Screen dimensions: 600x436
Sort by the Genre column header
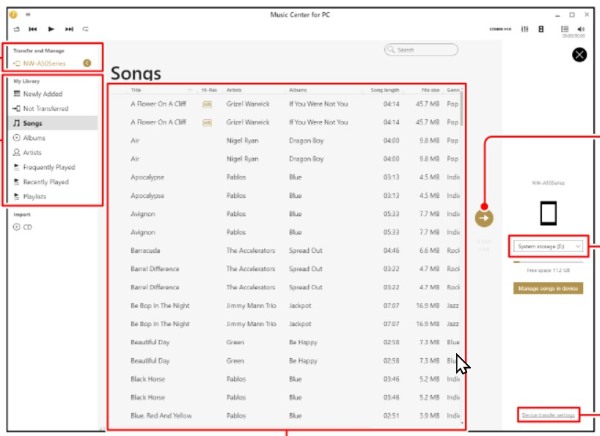[453, 90]
